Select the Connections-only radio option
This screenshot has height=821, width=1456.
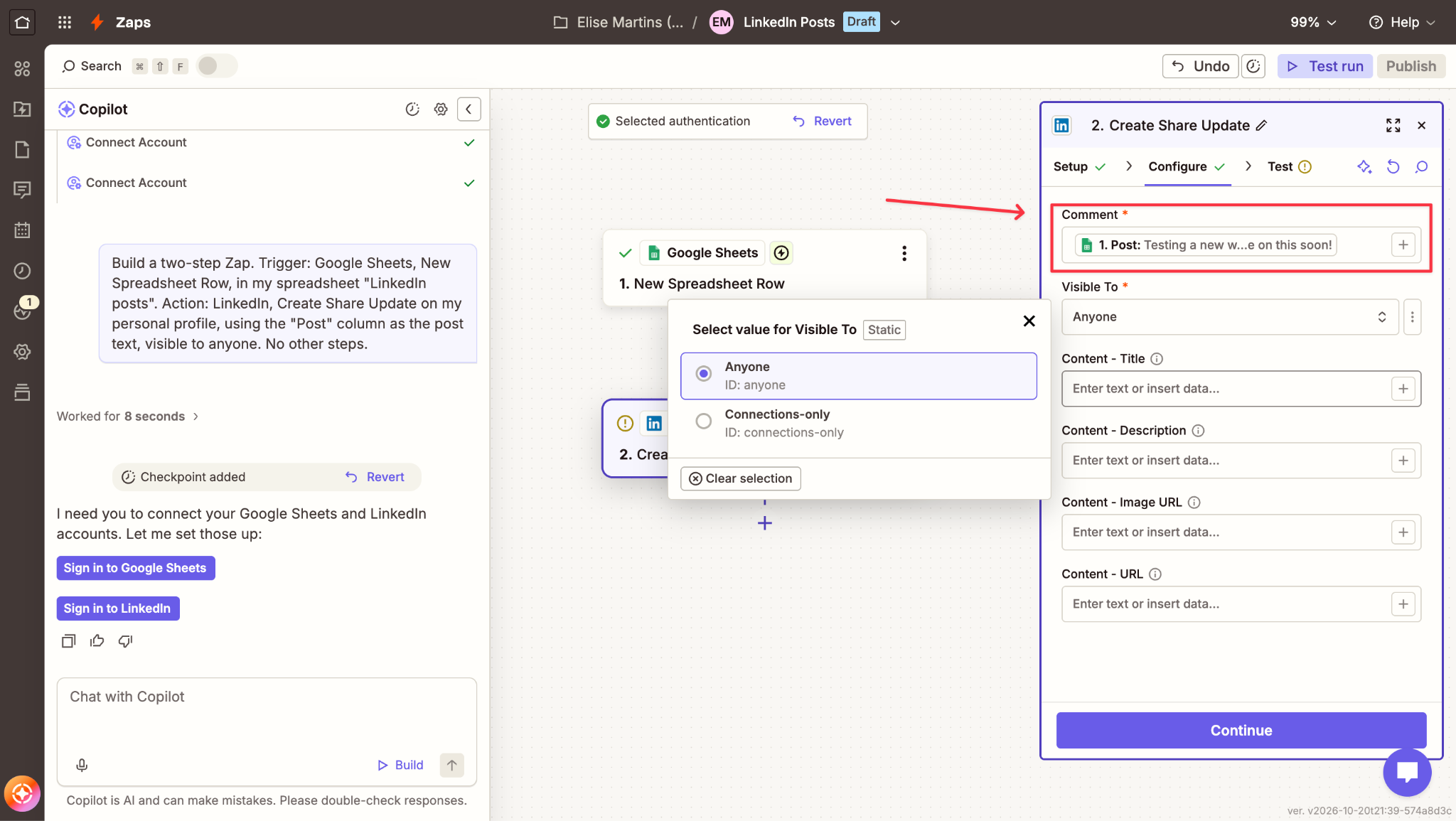coord(703,422)
